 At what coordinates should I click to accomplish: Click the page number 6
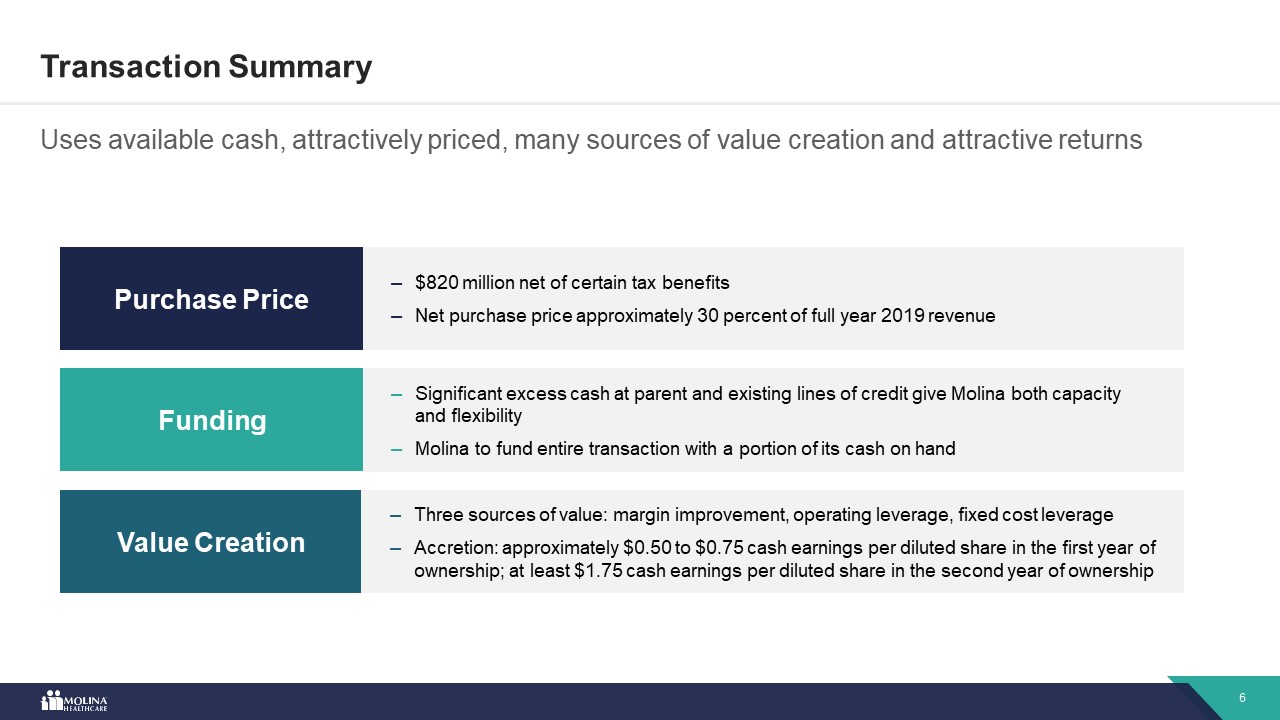[x=1242, y=697]
